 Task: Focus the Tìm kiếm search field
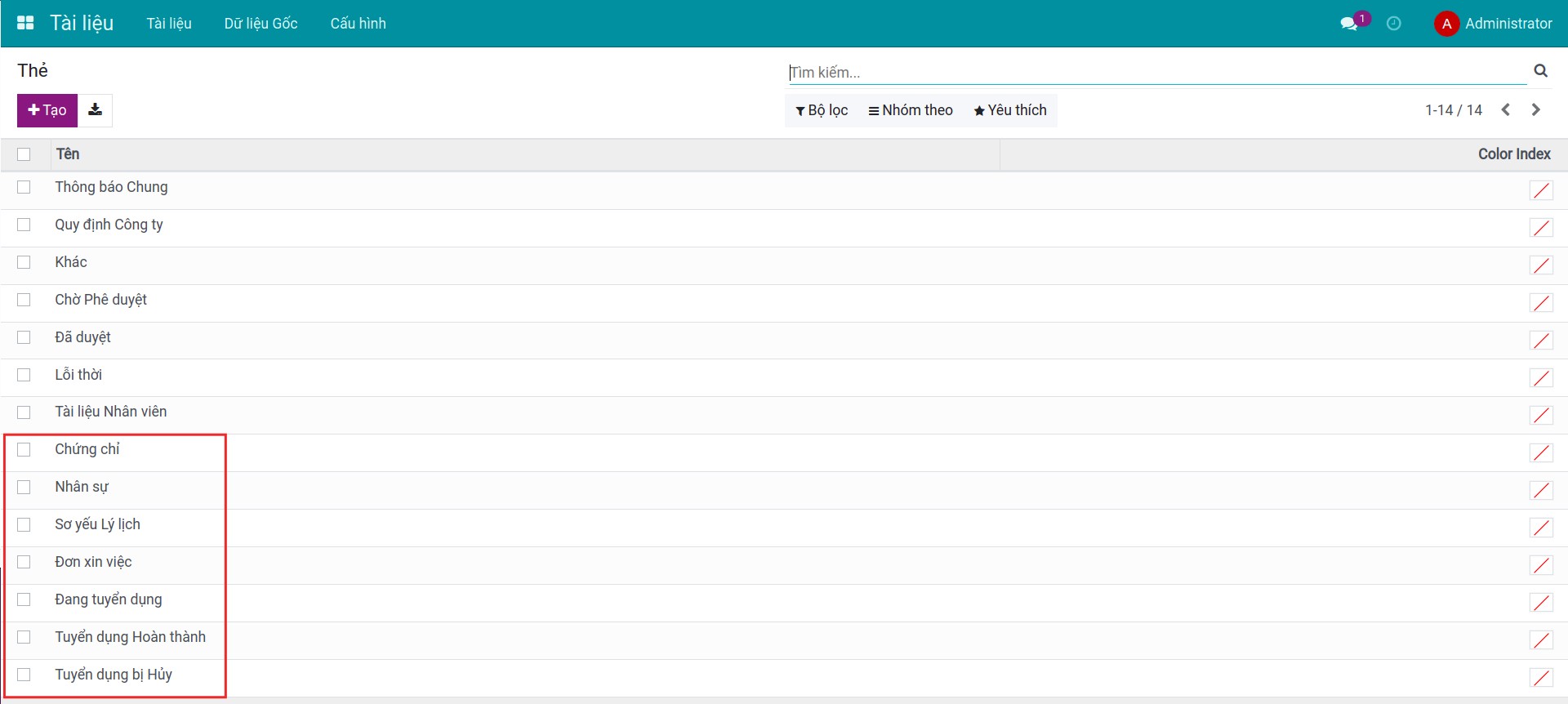pos(1155,72)
